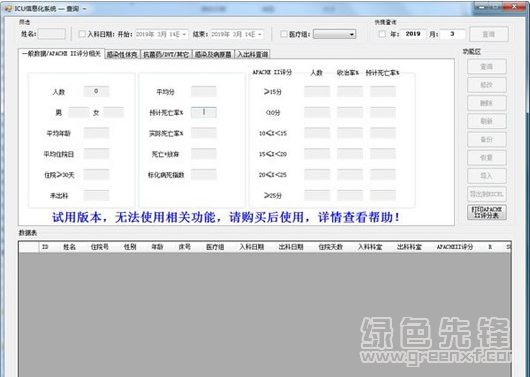Switch to the 感染性休克 tab
530x377 pixels.
(122, 54)
